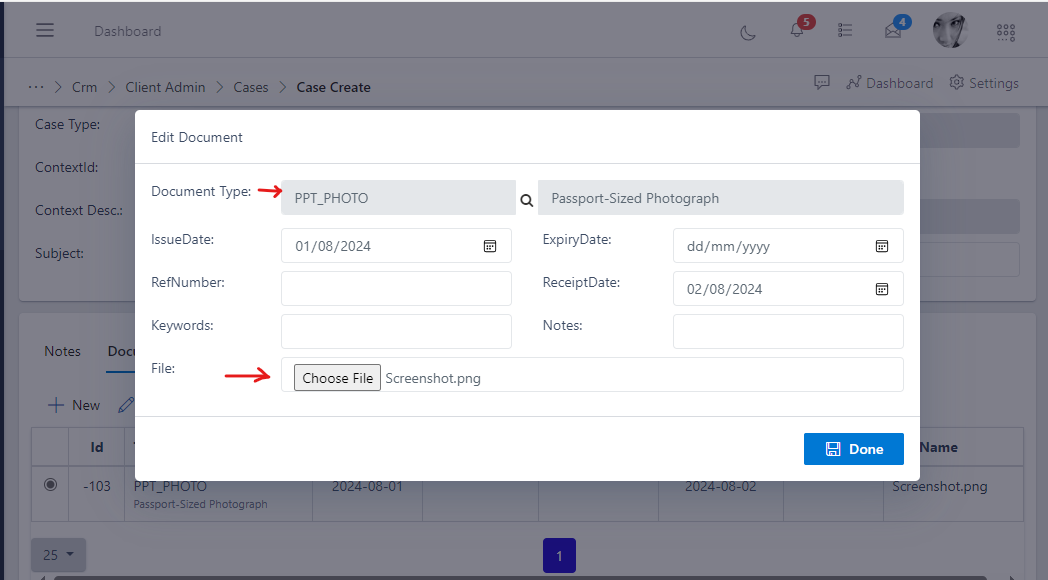
Task: Edit the selected document using the pencil icon
Action: pyautogui.click(x=125, y=404)
